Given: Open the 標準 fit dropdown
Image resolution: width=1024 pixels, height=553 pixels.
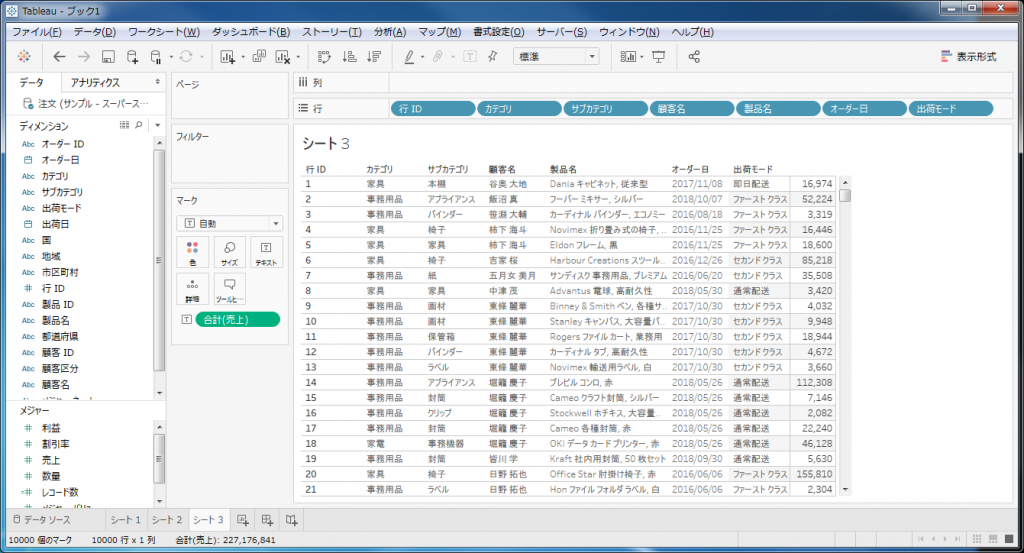Looking at the screenshot, I should pyautogui.click(x=556, y=57).
